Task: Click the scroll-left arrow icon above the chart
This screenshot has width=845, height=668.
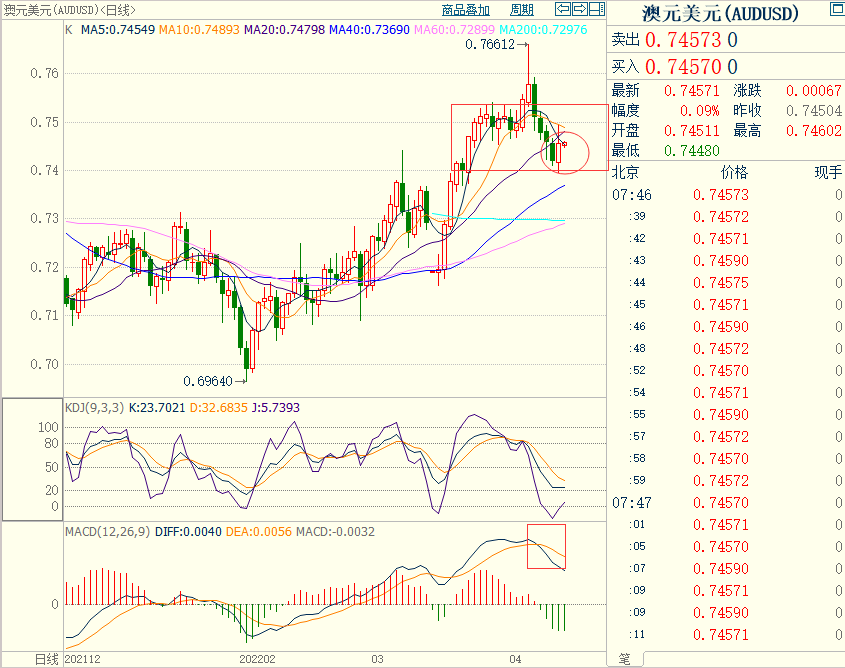Action: [563, 9]
